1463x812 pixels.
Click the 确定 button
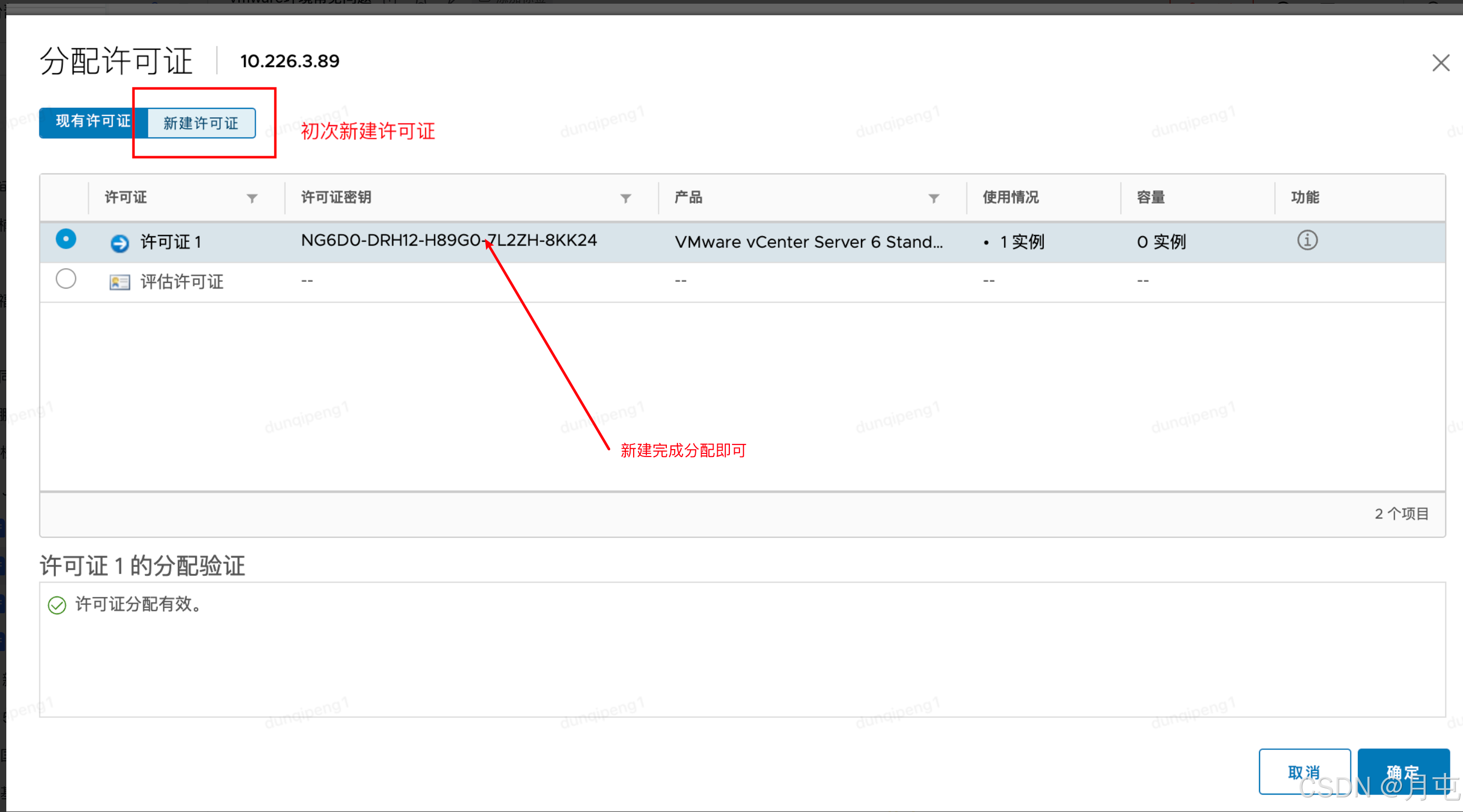point(1403,772)
